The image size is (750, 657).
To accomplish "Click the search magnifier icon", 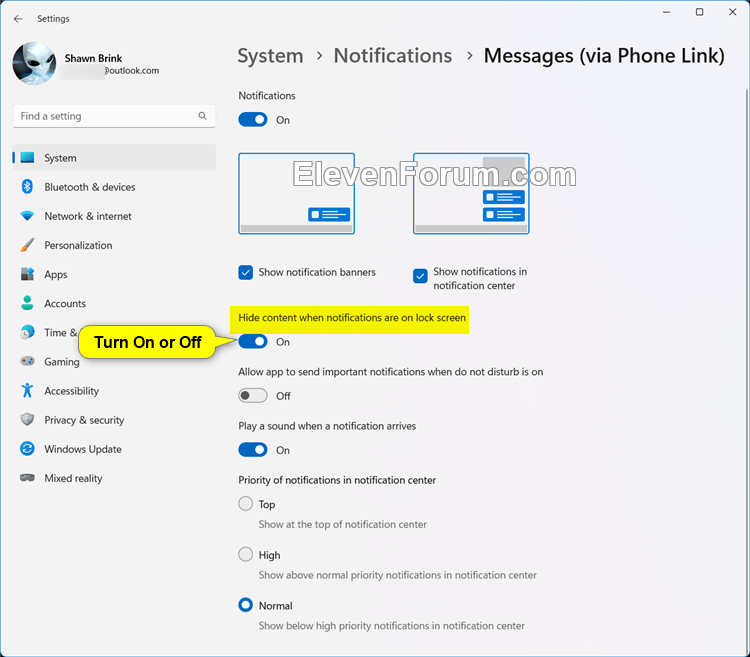I will tap(202, 116).
